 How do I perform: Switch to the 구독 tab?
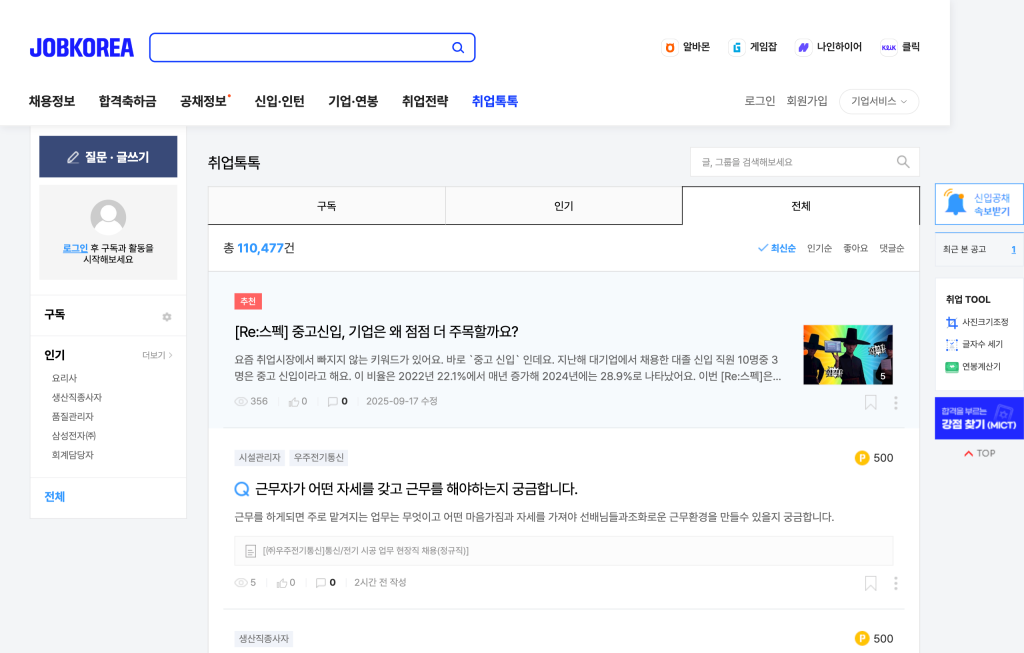pyautogui.click(x=326, y=206)
